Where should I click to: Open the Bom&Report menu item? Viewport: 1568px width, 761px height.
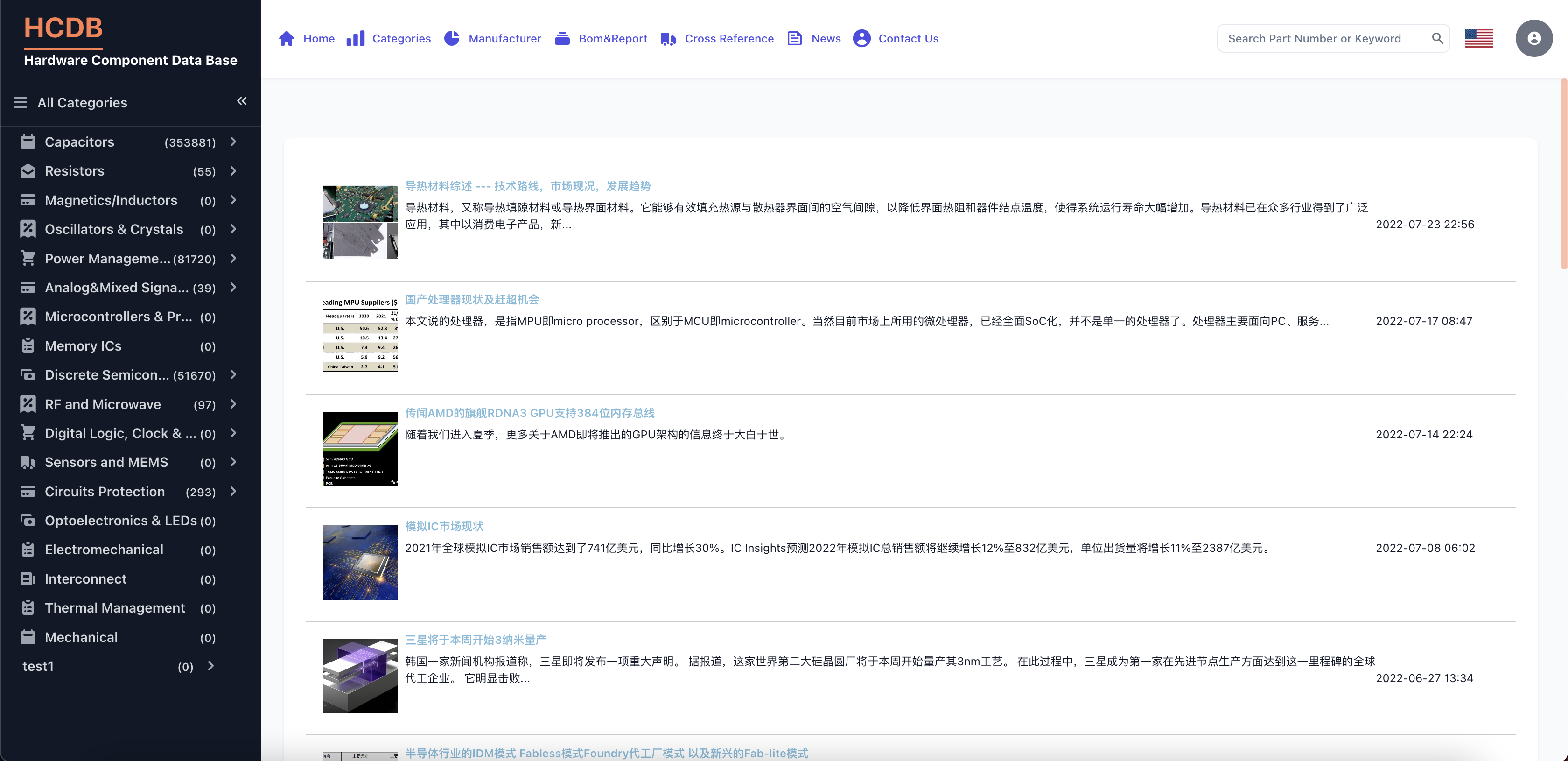point(613,38)
